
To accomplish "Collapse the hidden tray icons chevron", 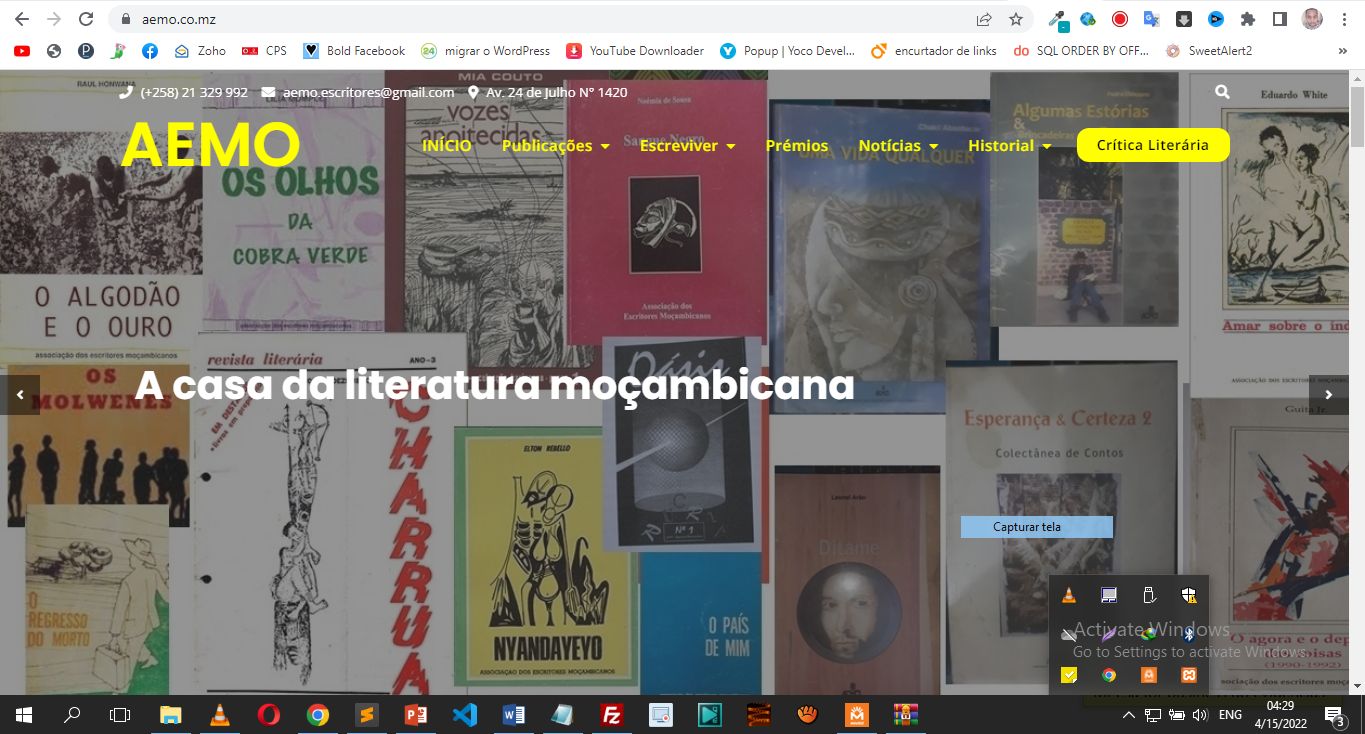I will coord(1129,715).
